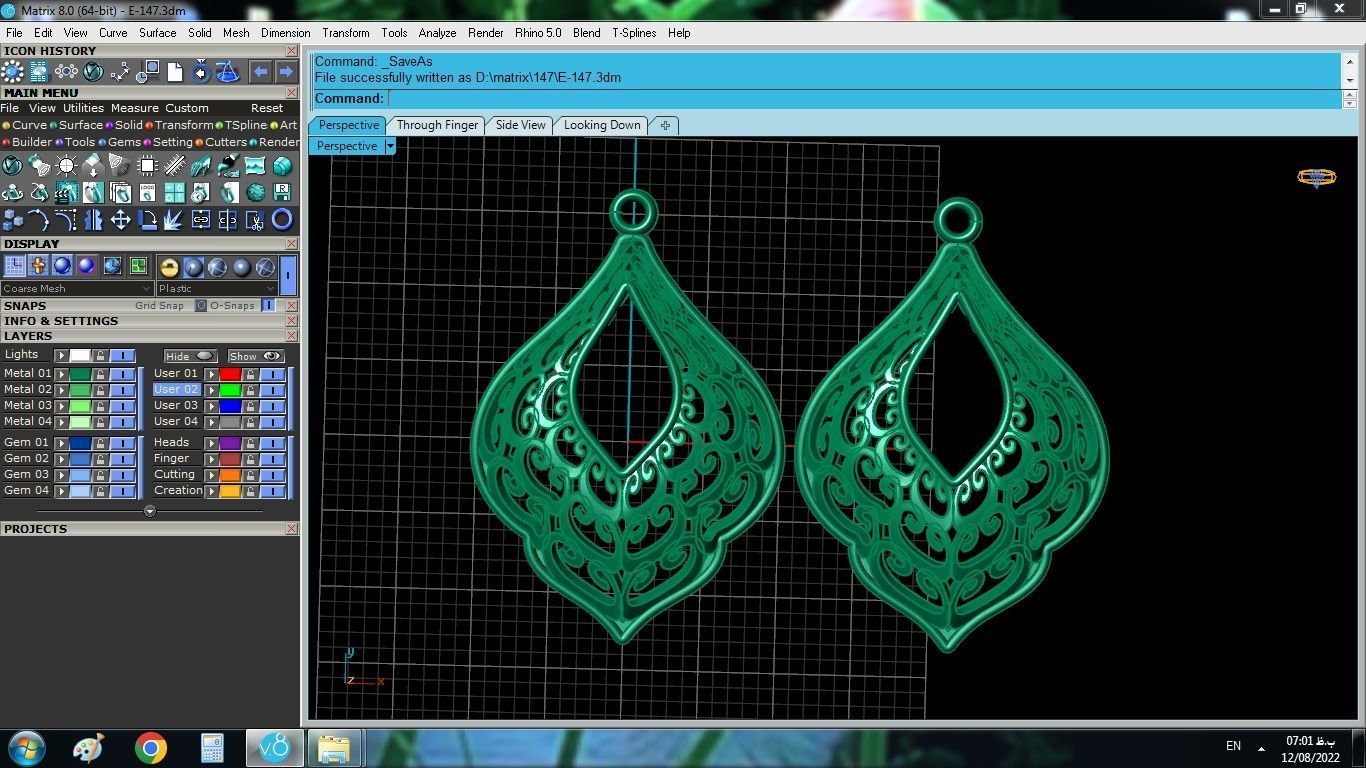Click the Hide layers button
The image size is (1366, 768).
tap(190, 356)
